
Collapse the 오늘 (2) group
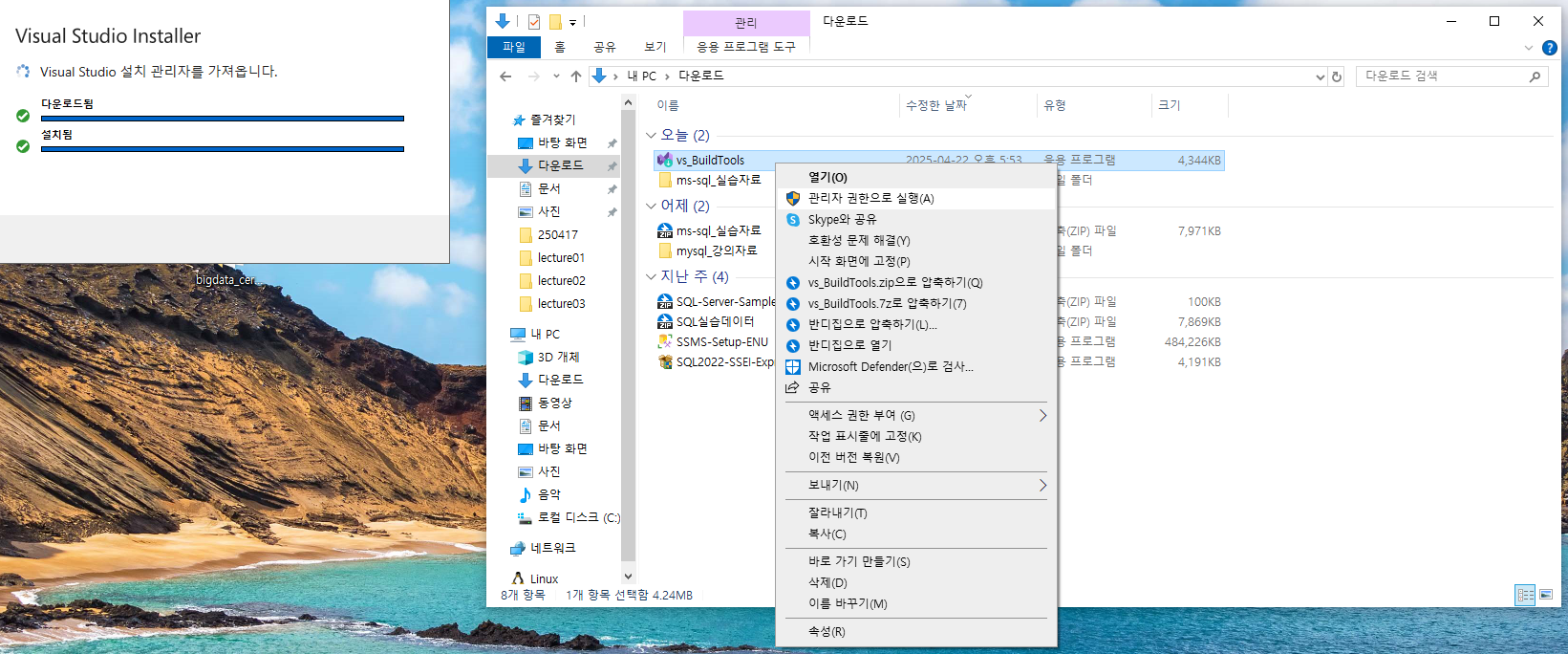point(651,136)
